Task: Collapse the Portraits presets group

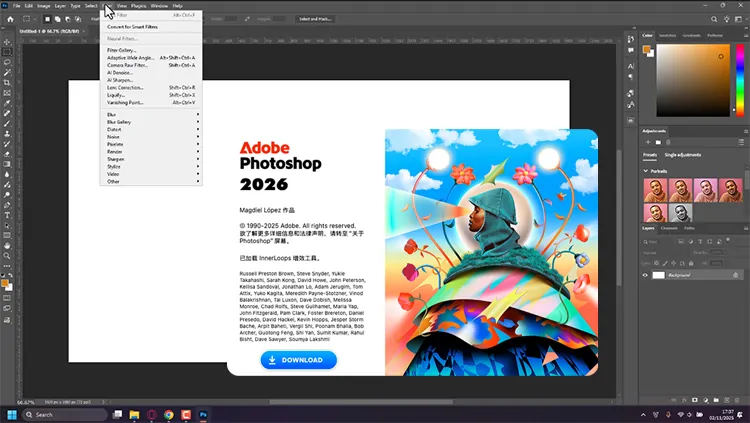Action: point(645,171)
